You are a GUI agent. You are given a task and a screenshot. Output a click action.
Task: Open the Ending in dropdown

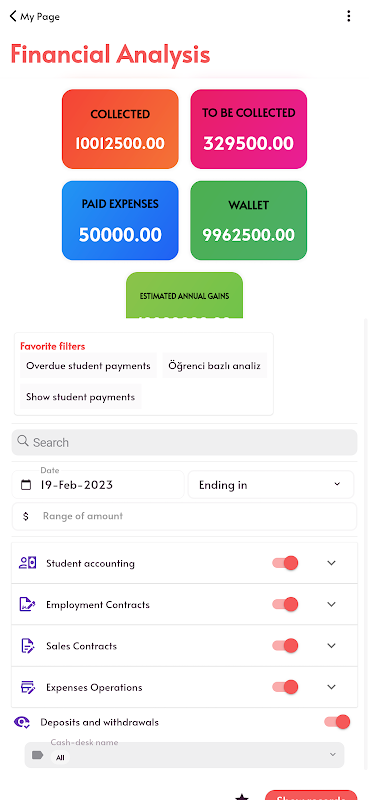(x=270, y=485)
